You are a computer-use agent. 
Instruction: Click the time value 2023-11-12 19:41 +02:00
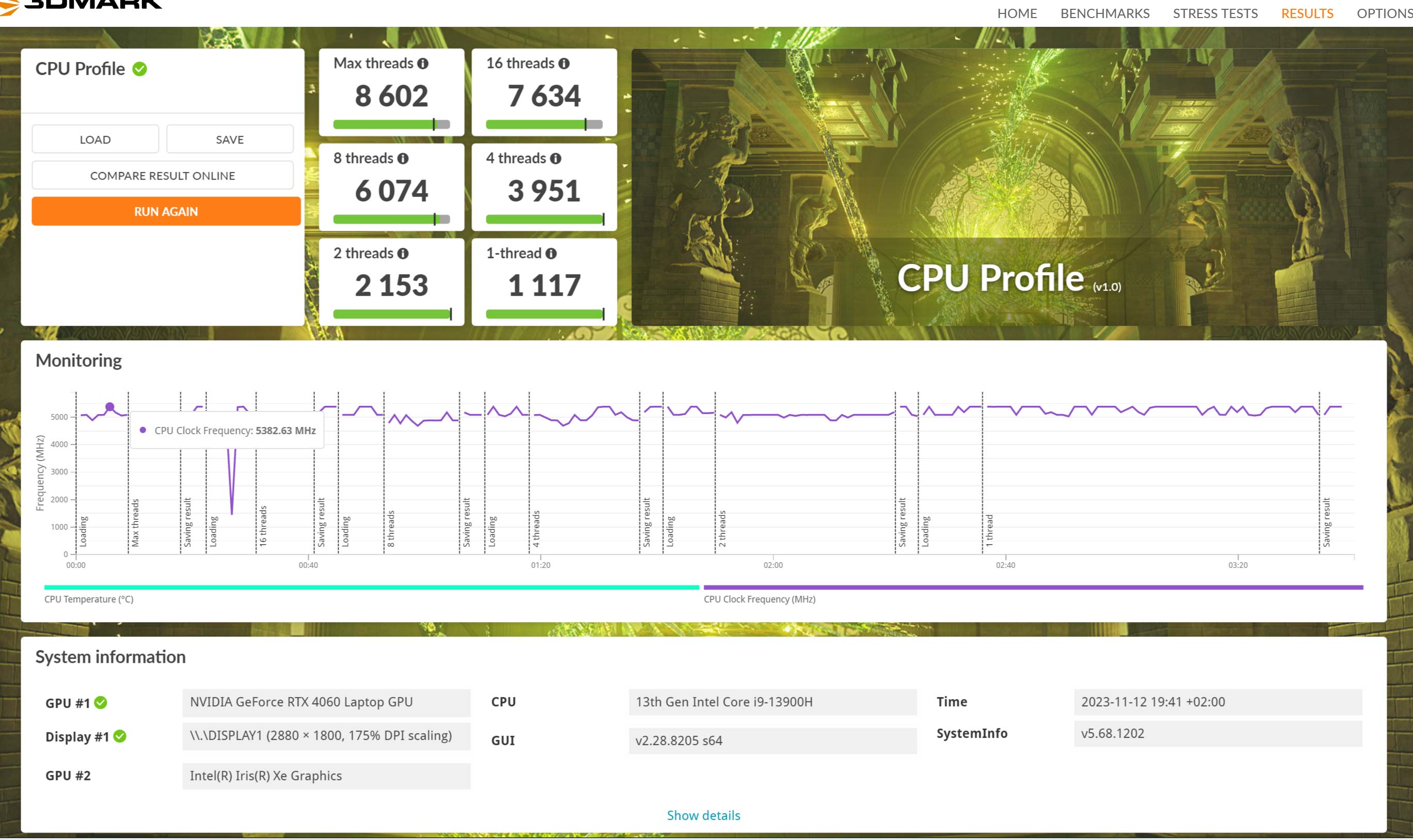pos(1217,702)
